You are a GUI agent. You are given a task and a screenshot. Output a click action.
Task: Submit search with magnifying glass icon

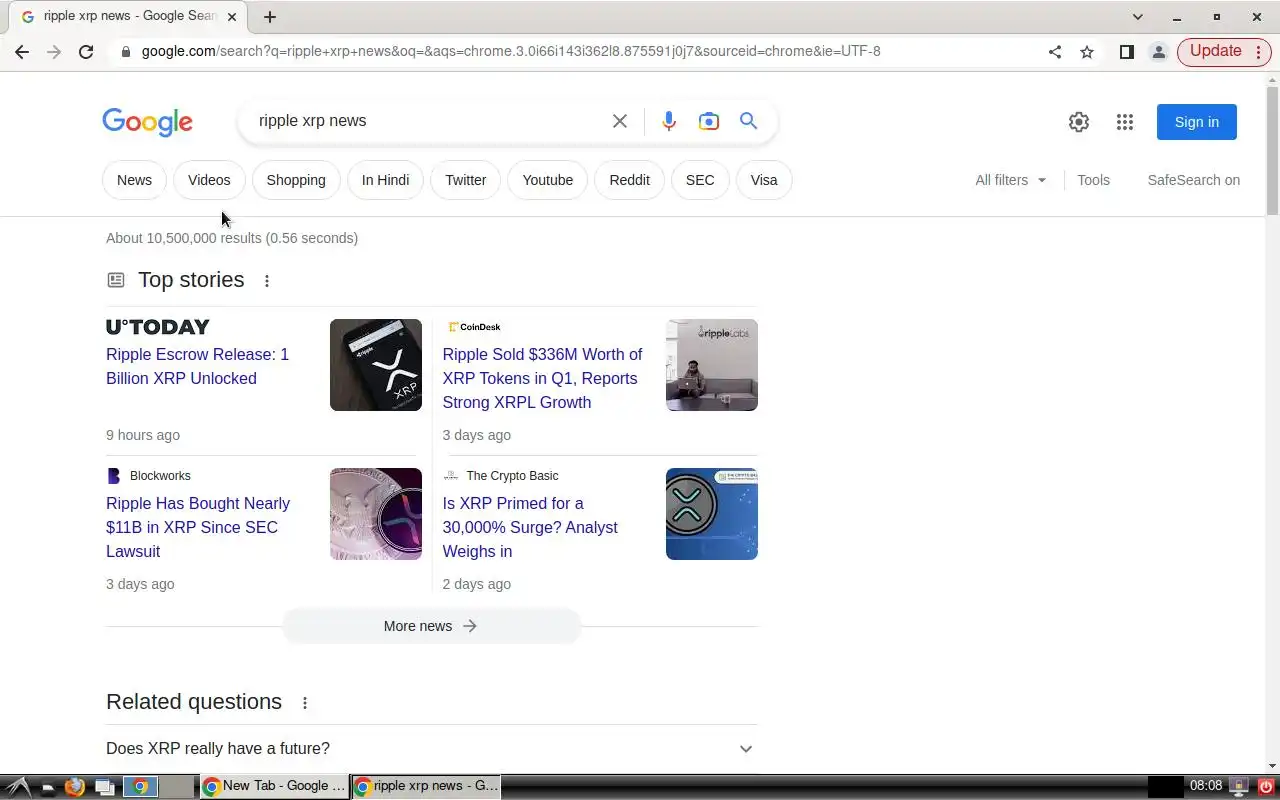[x=749, y=121]
